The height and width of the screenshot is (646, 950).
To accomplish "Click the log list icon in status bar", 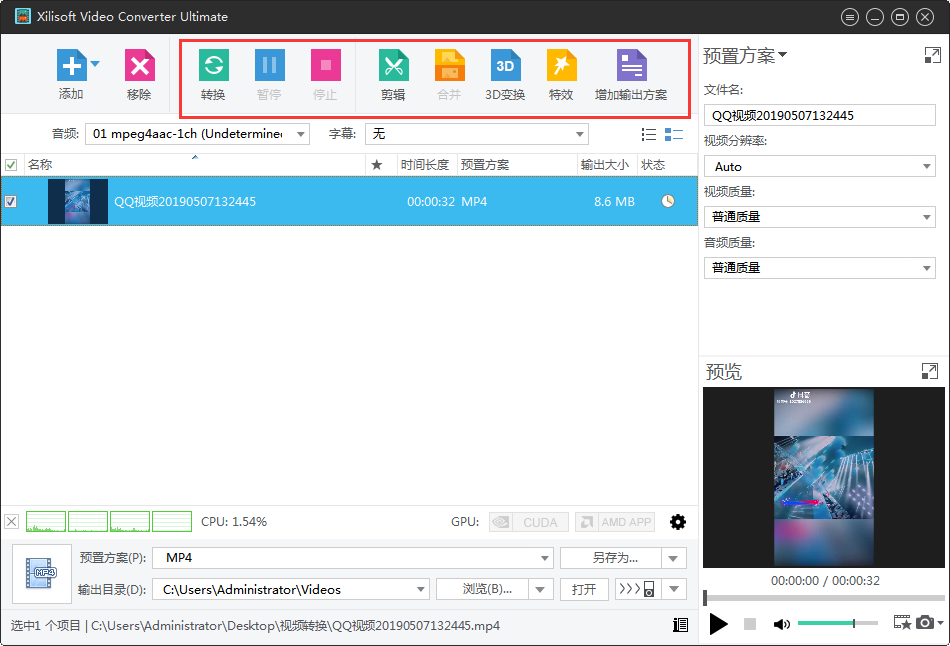I will click(x=680, y=625).
